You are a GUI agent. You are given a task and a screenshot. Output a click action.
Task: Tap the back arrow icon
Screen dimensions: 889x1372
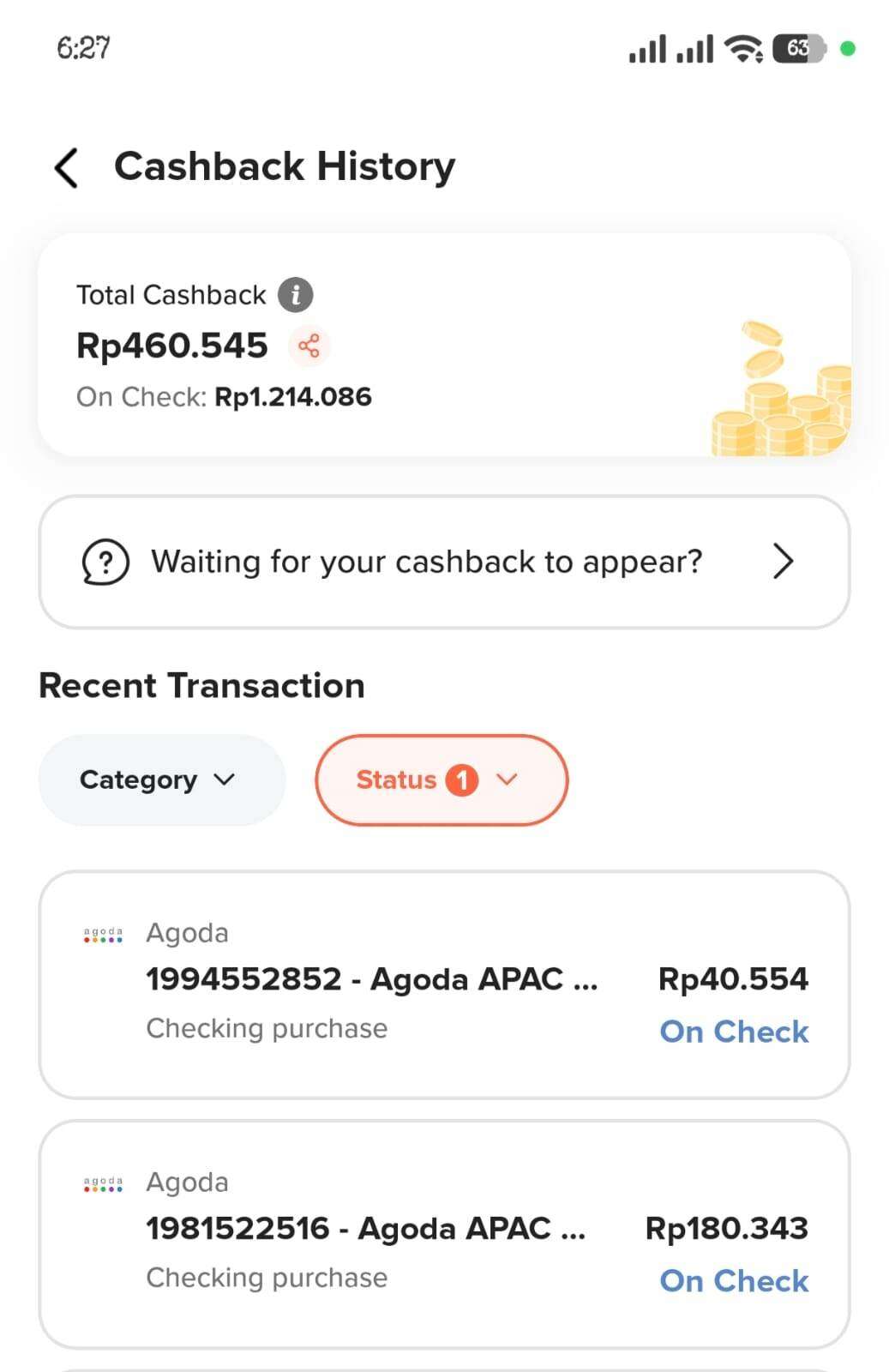[67, 166]
